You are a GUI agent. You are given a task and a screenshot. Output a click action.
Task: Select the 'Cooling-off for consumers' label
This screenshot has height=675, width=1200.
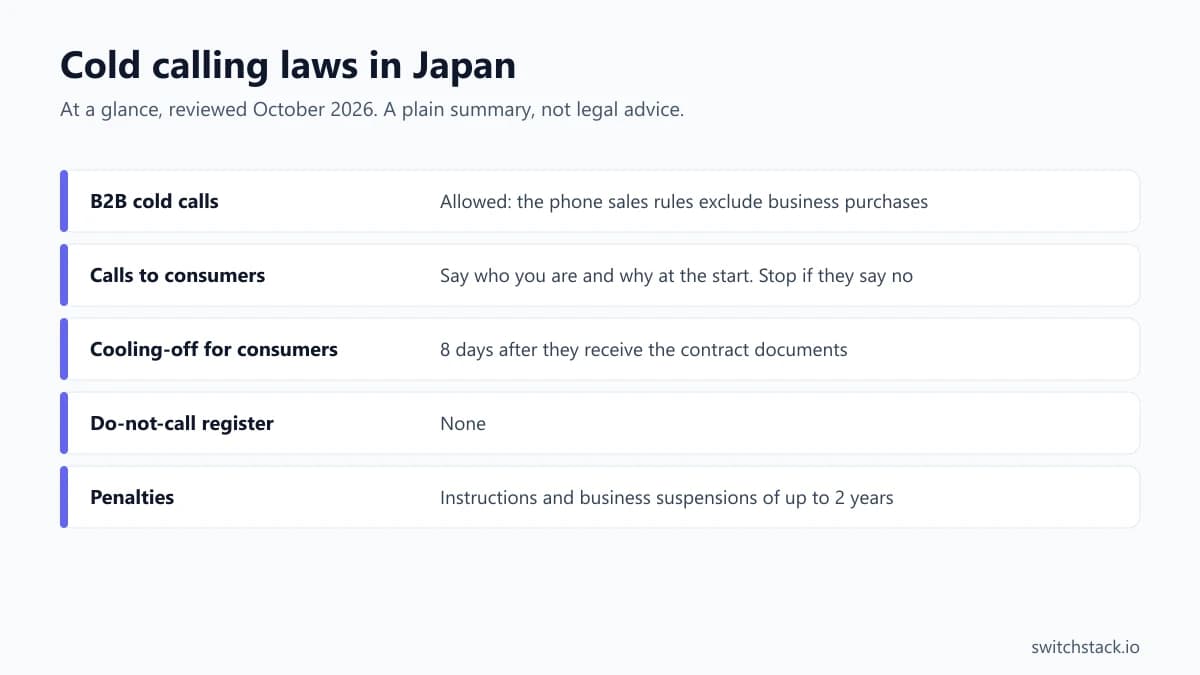[214, 349]
